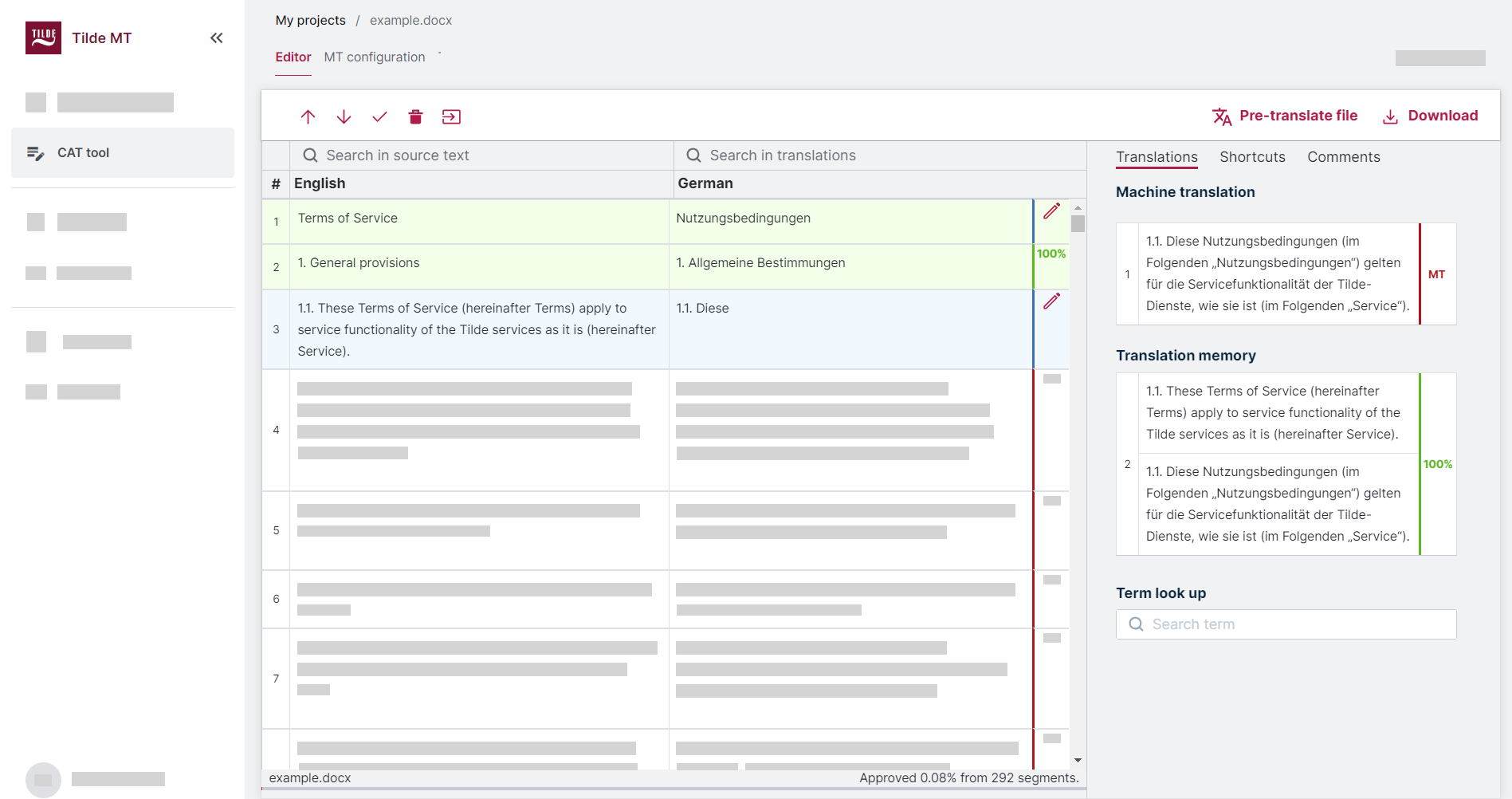Click pencil icon on segment 3 row
1512x799 pixels.
(1052, 301)
